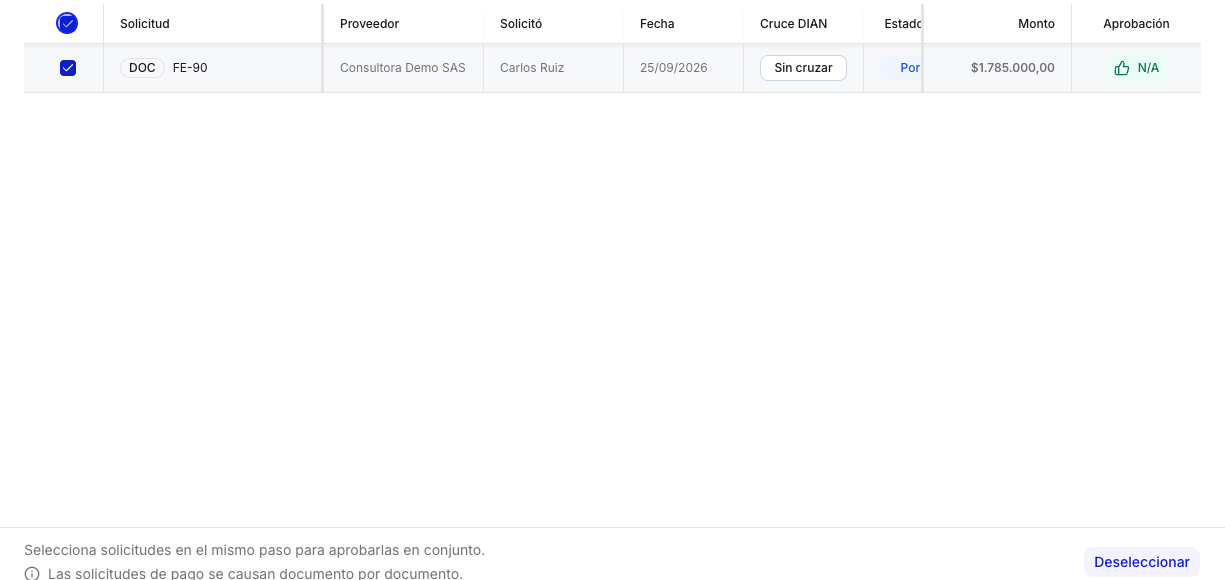The width and height of the screenshot is (1225, 580).
Task: Click the thumbs-up approval icon
Action: click(x=1122, y=68)
